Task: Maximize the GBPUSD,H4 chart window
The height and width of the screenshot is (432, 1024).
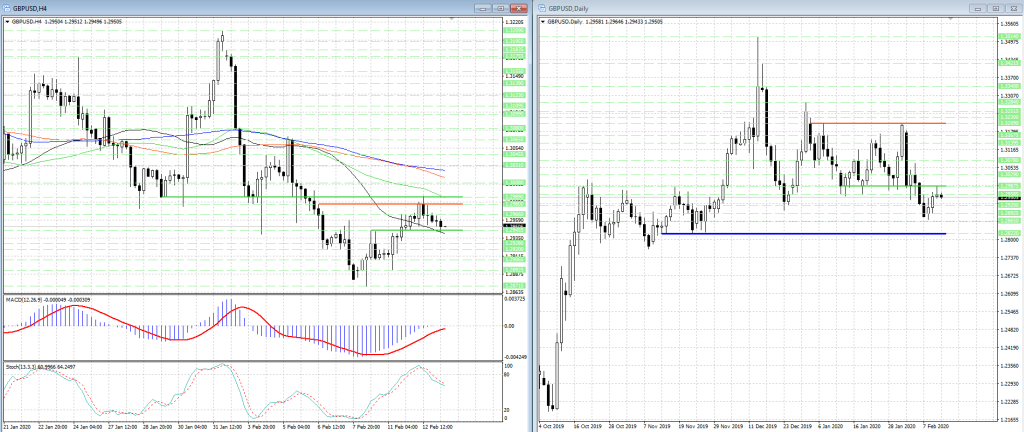Action: (x=500, y=8)
